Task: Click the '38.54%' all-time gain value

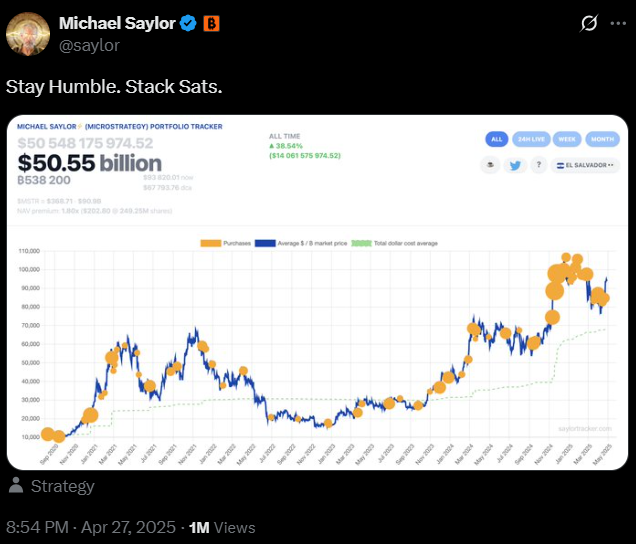Action: [x=286, y=146]
